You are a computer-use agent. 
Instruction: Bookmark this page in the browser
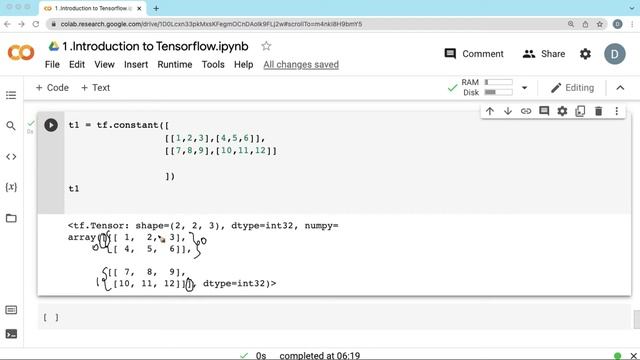coord(600,24)
